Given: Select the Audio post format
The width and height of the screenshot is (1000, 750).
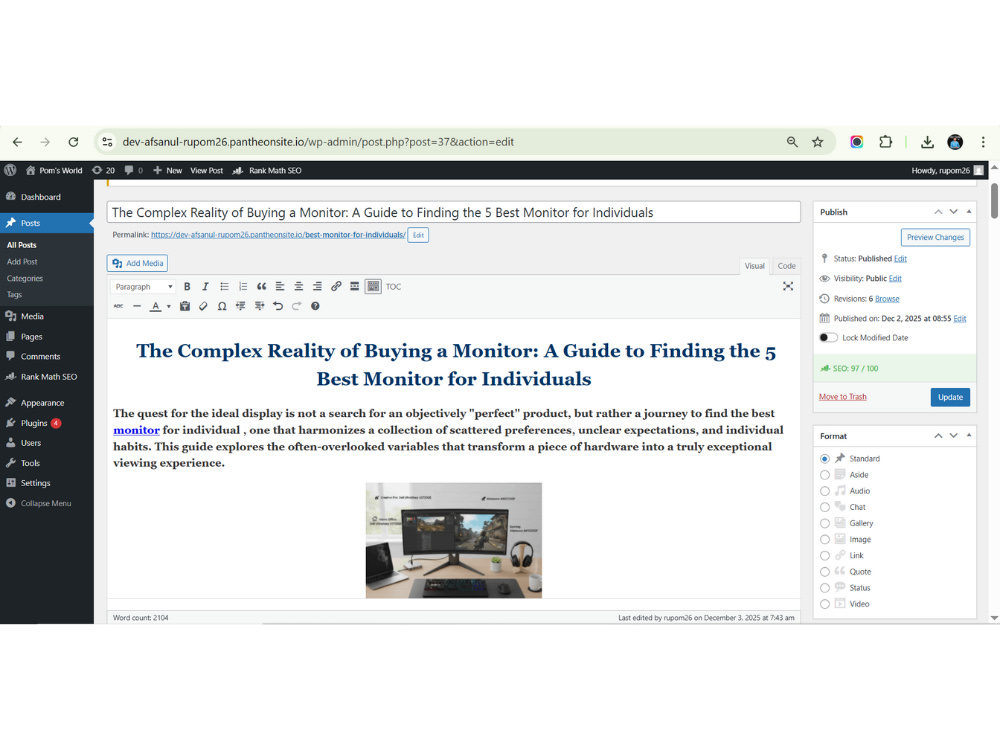Looking at the screenshot, I should coord(825,491).
